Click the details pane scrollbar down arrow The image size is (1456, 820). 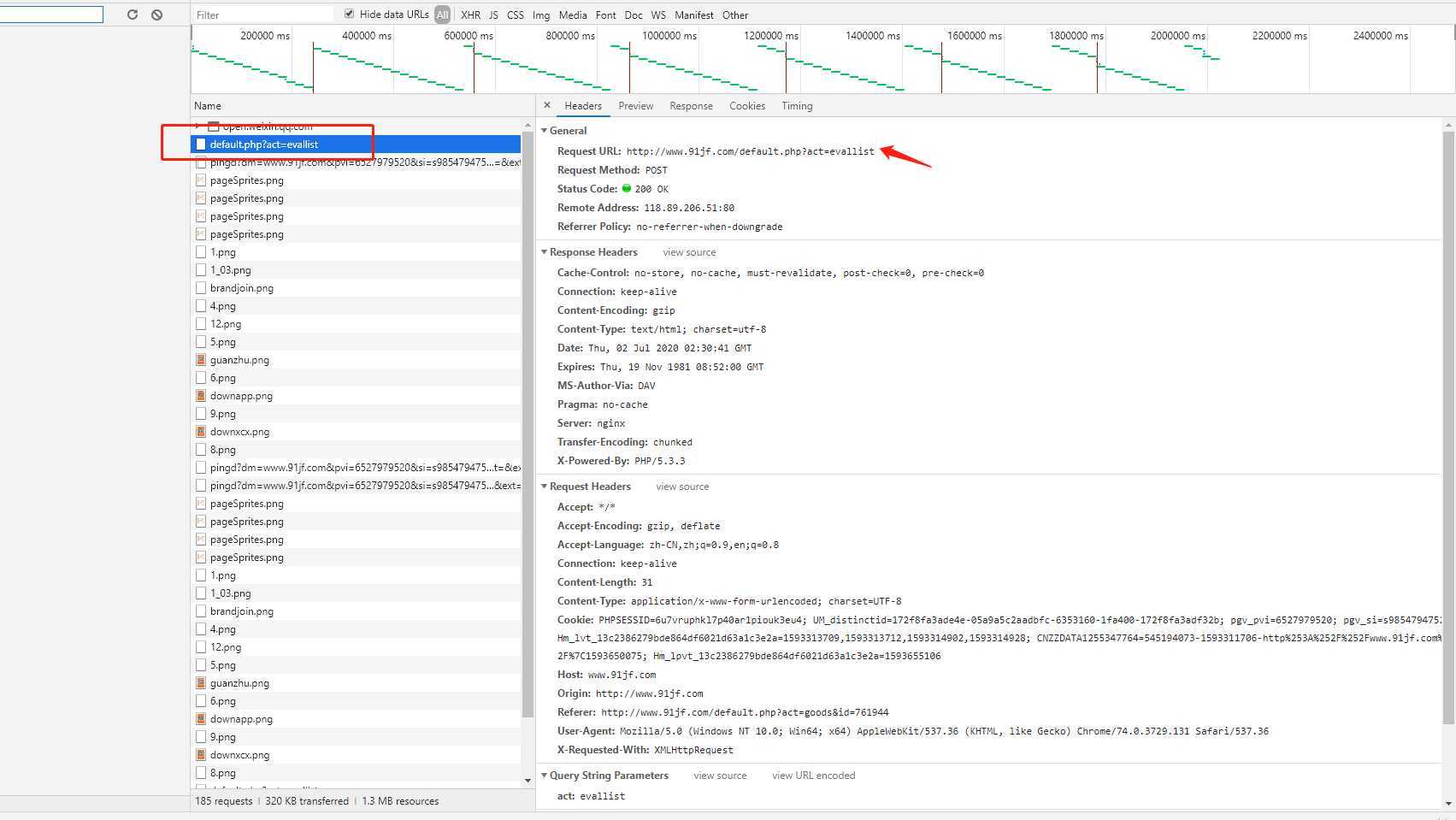[1448, 803]
